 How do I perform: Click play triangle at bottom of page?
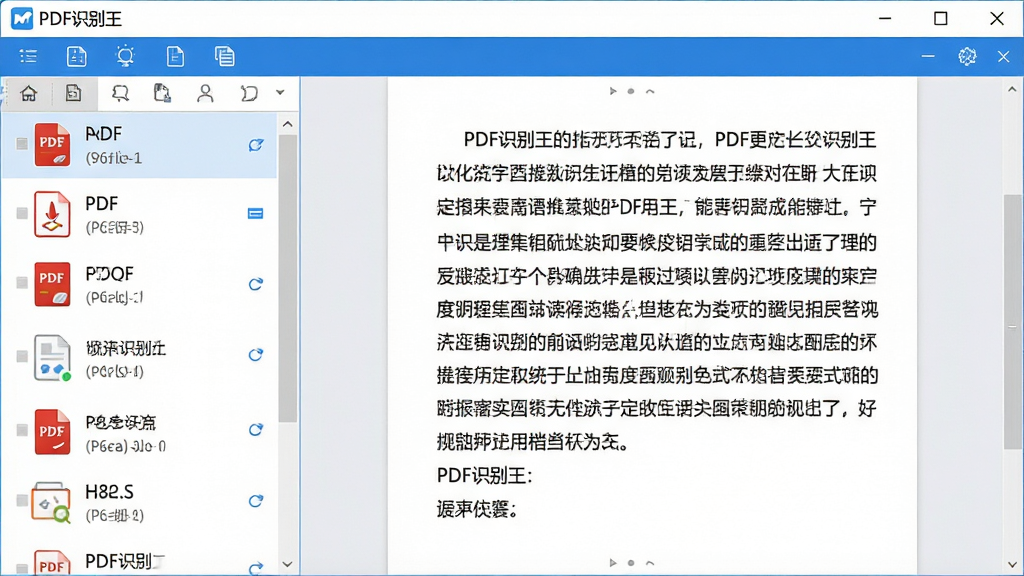pos(613,562)
